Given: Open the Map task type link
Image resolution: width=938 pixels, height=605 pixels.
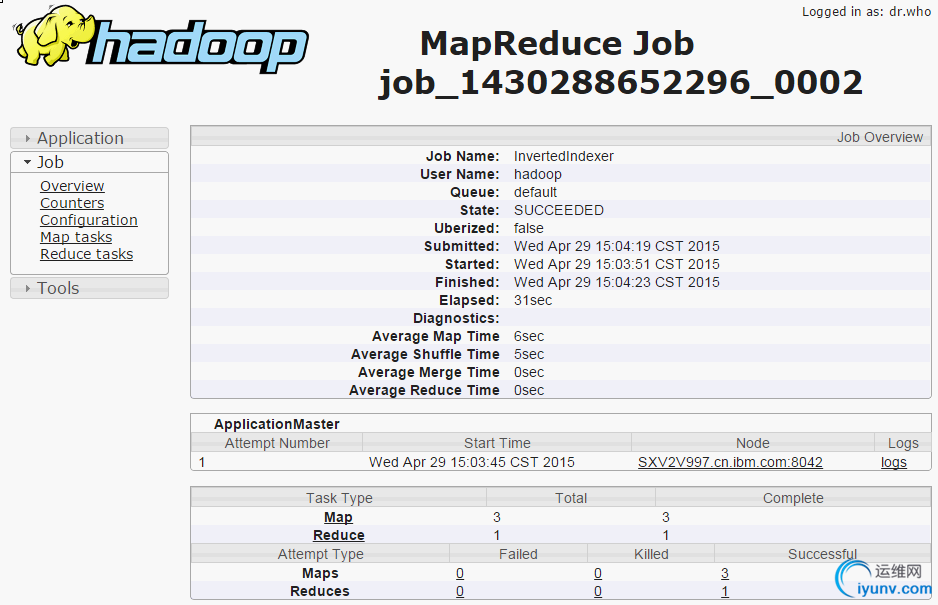Looking at the screenshot, I should pos(338,517).
